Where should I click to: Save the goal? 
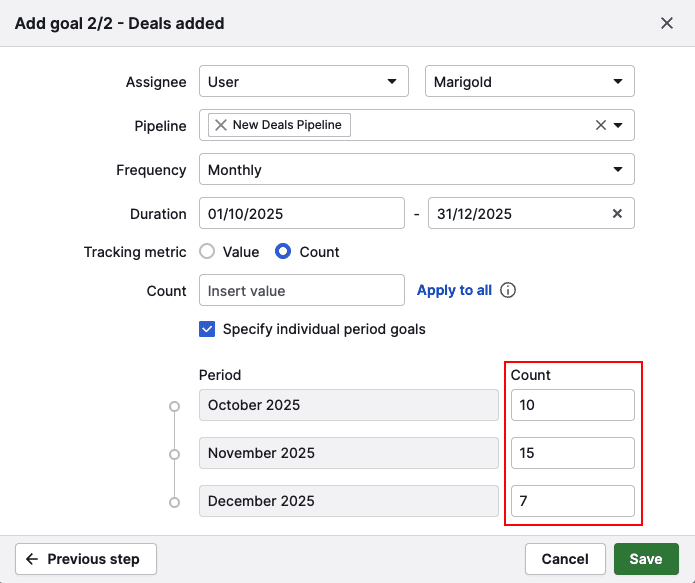[646, 559]
